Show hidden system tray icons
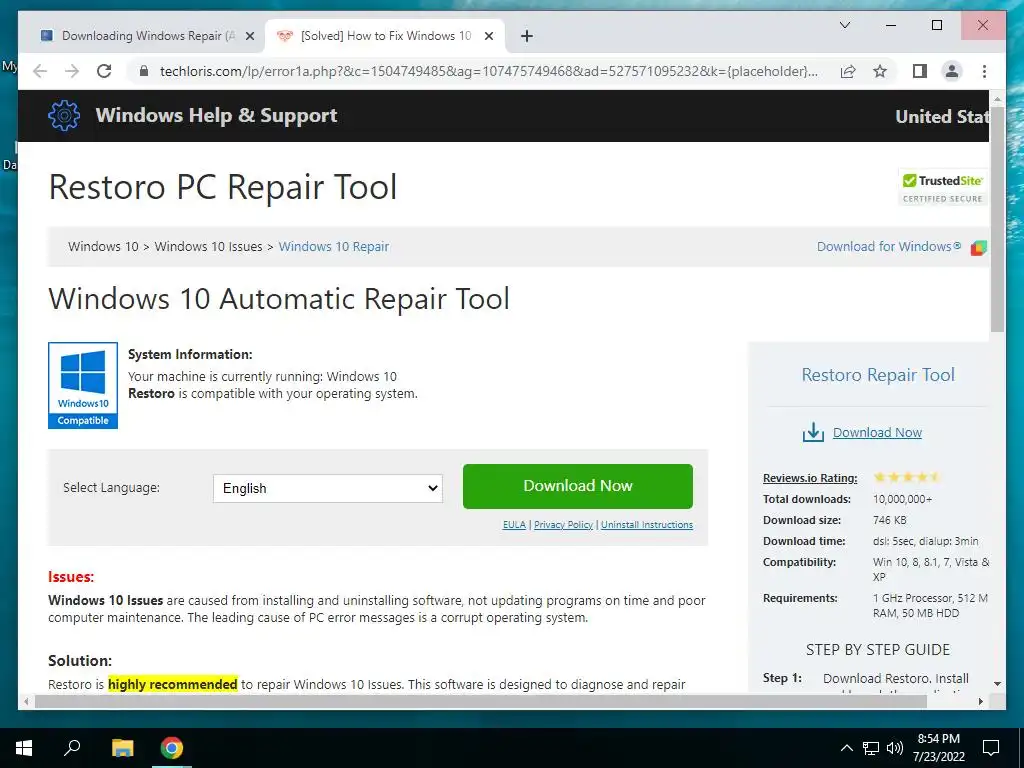 846,748
